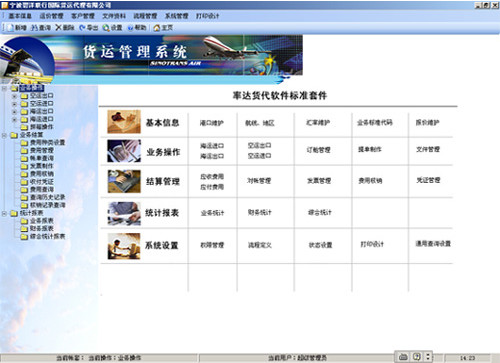This screenshot has width=500, height=363.
Task: Open the 凭证管理 link
Action: [428, 180]
